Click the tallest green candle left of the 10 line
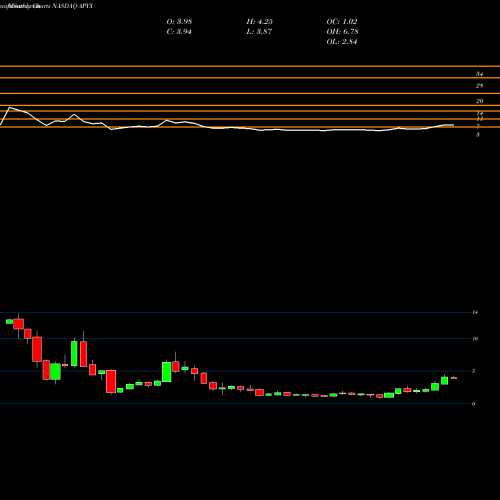 pyautogui.click(x=74, y=353)
